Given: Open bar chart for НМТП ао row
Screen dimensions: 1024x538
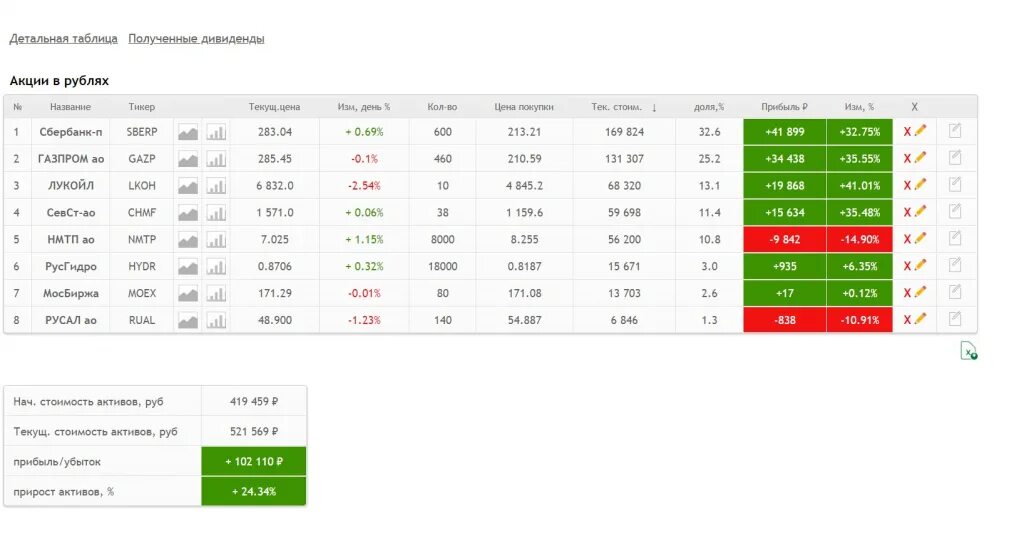Looking at the screenshot, I should point(216,240).
